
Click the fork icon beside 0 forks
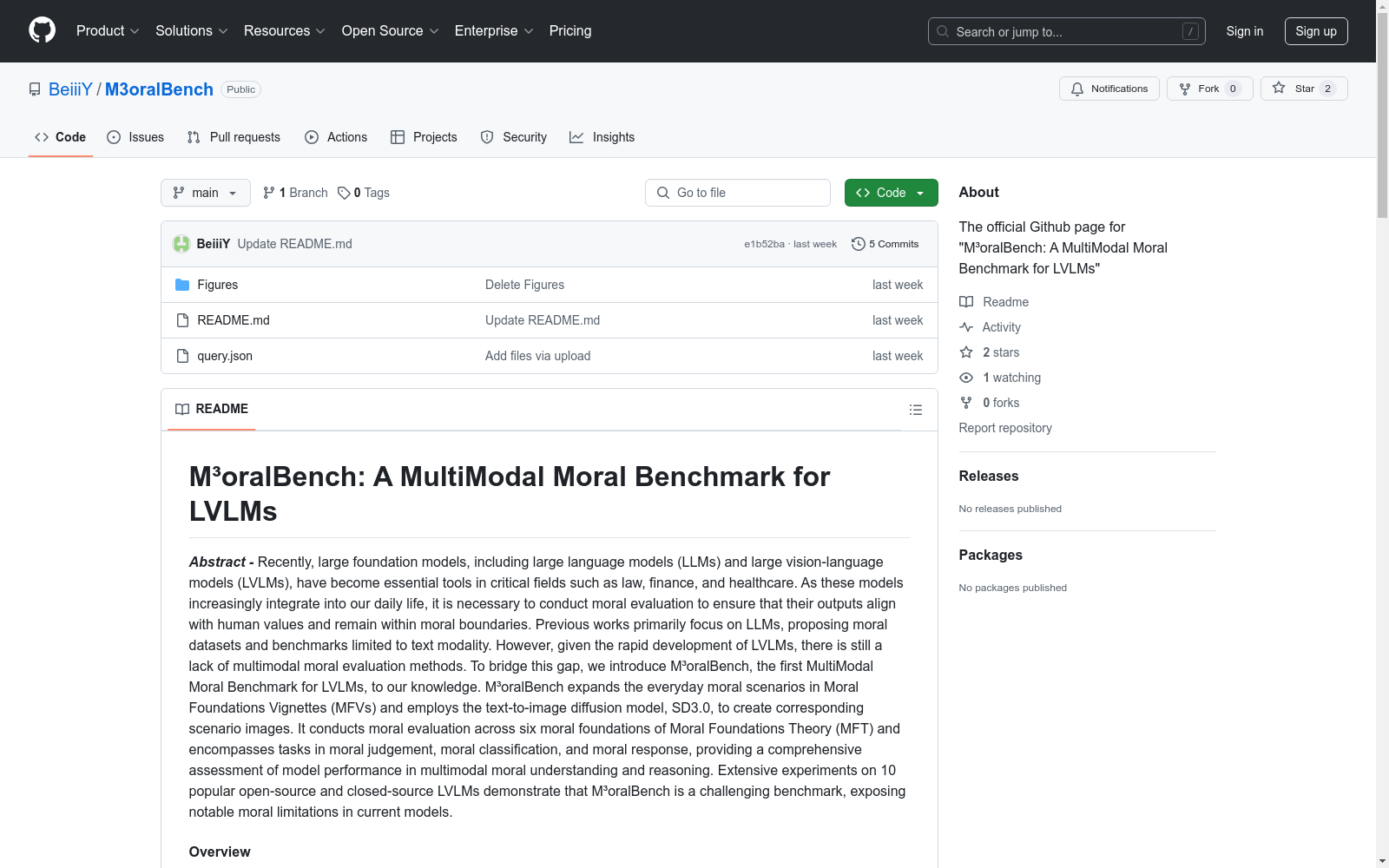pos(966,403)
